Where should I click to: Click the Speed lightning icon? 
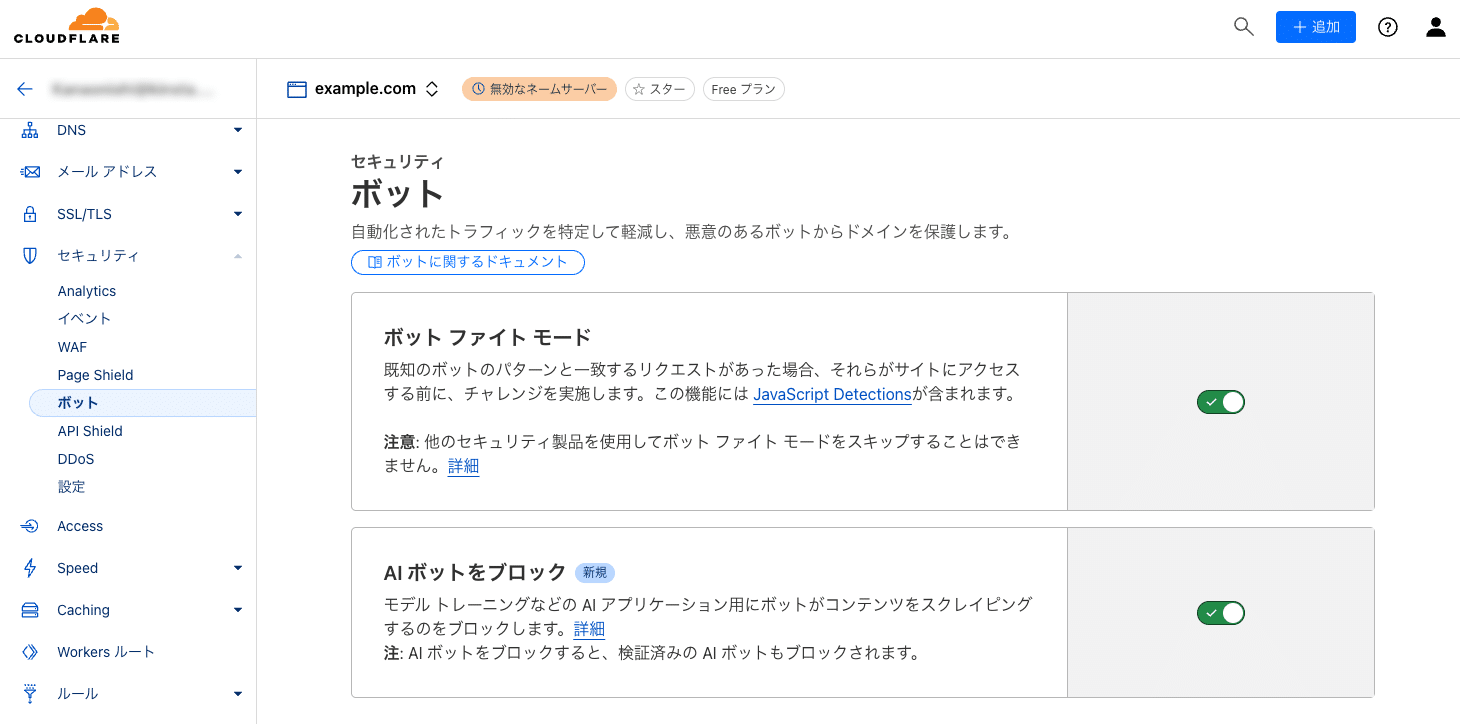(x=28, y=567)
